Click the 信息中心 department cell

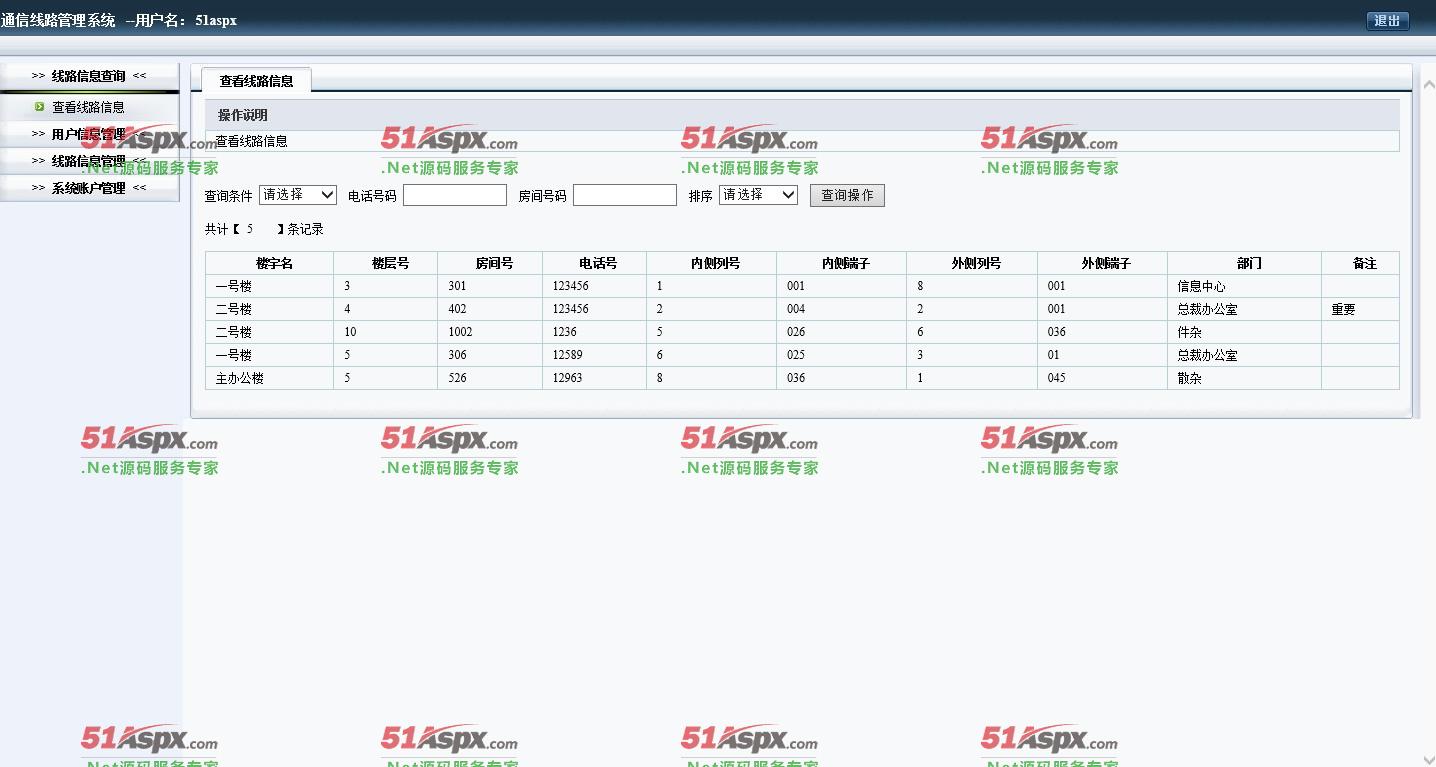pos(1201,286)
